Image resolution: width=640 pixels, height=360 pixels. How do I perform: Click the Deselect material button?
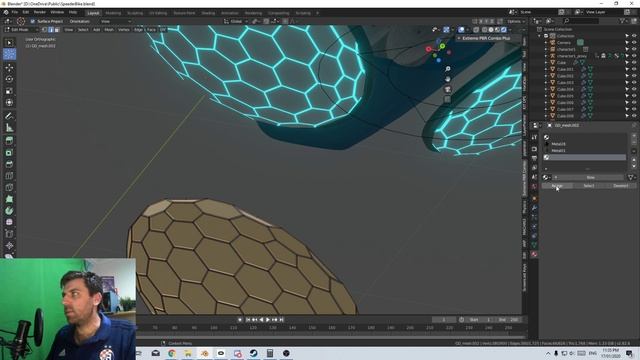(x=620, y=186)
